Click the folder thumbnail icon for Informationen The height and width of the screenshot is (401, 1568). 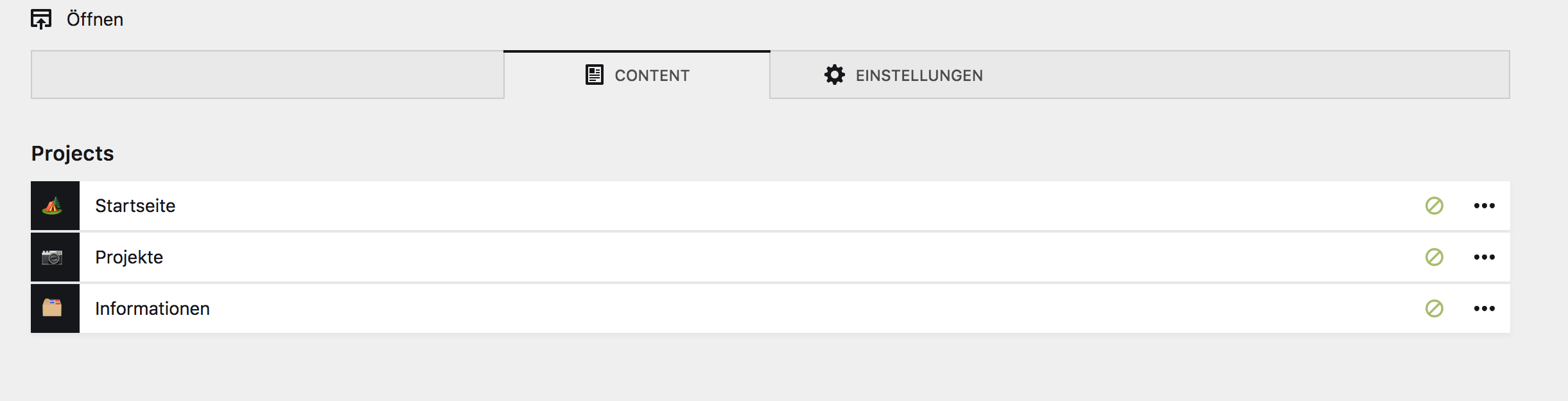(x=55, y=308)
